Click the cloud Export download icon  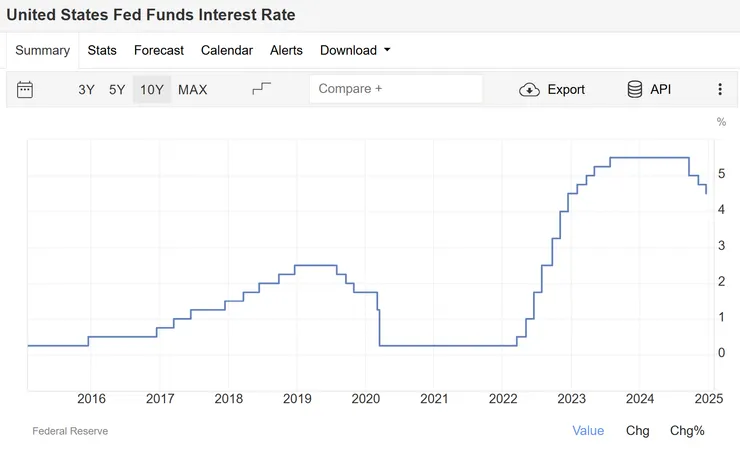click(x=529, y=90)
